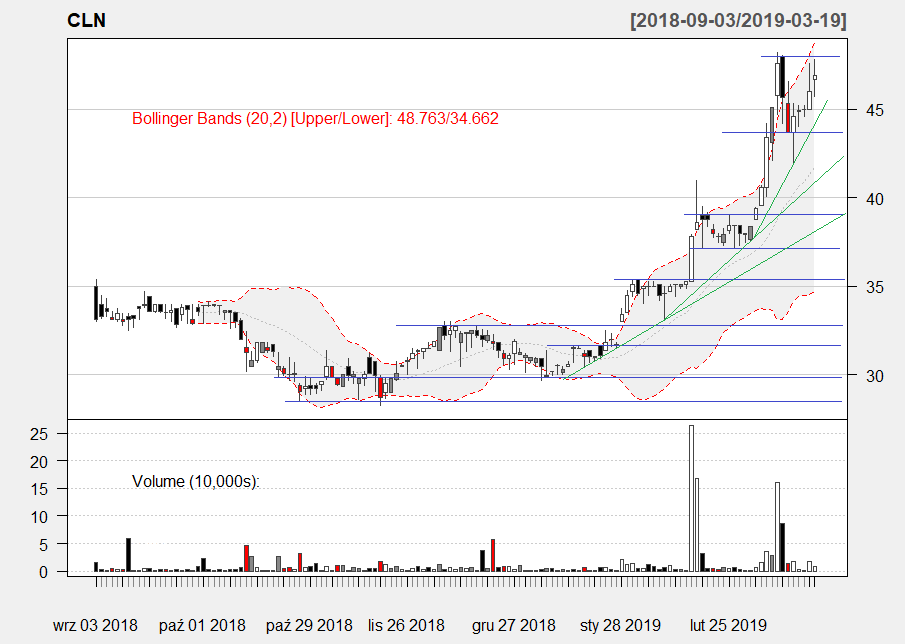
Task: Click the volume axis label 0
Action: click(44, 572)
